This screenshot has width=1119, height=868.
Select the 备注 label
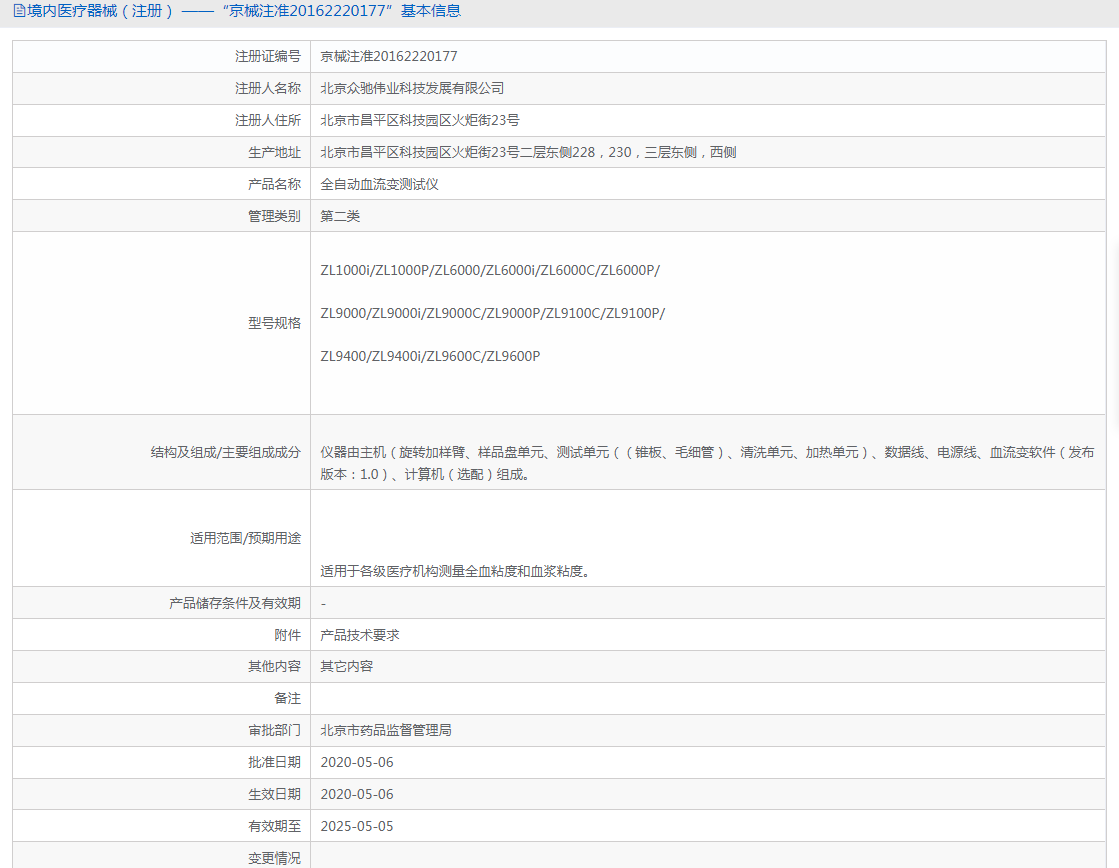point(288,699)
